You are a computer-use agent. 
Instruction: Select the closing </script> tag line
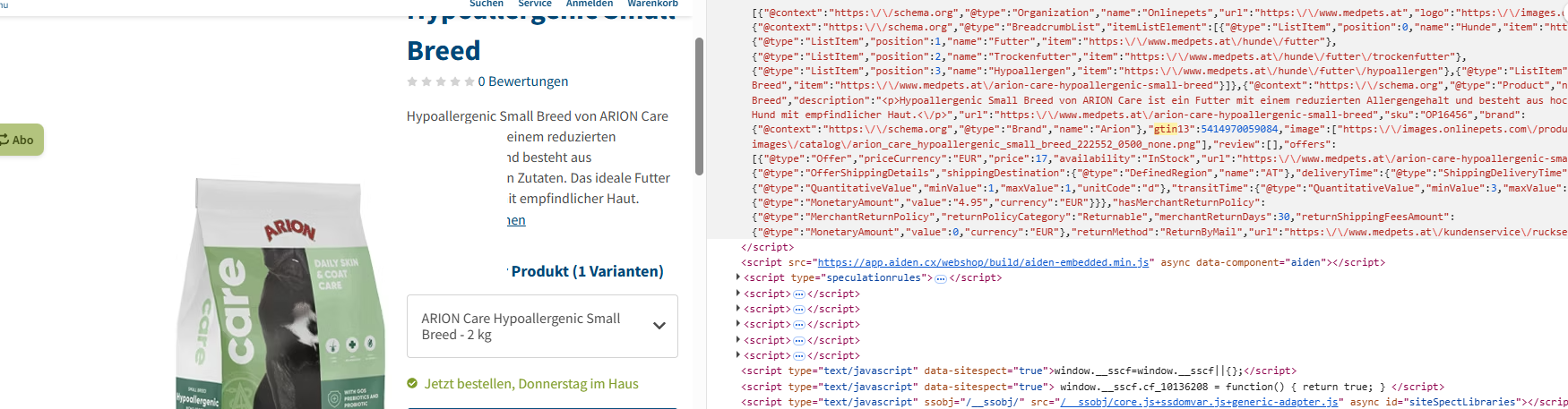tap(767, 247)
